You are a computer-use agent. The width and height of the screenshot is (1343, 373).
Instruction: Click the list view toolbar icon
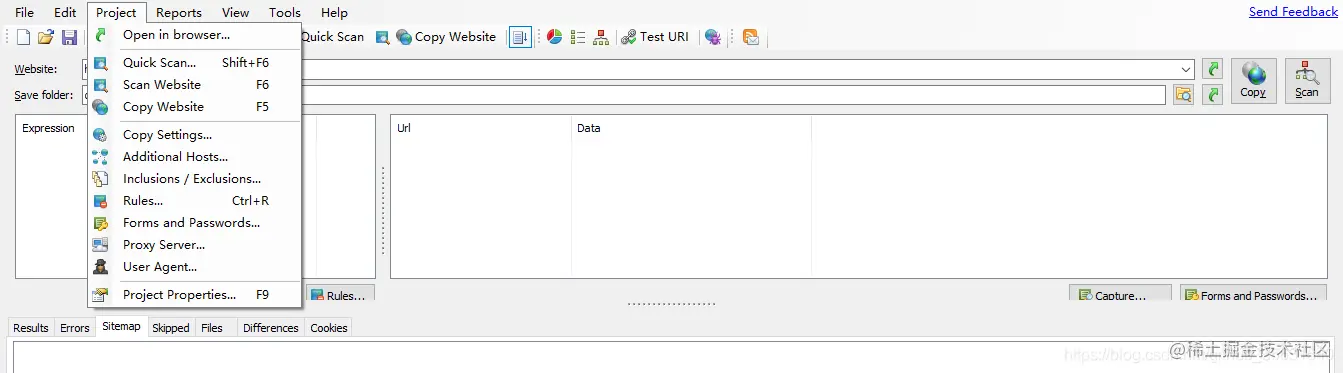tap(578, 37)
